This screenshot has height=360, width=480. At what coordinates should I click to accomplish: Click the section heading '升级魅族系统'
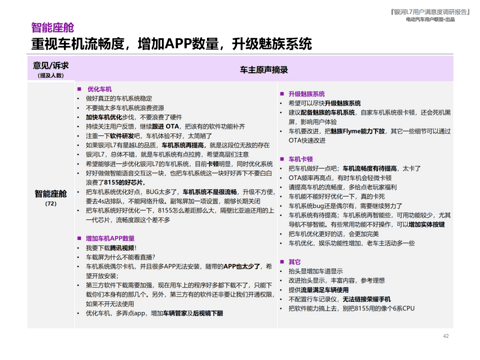pos(307,94)
